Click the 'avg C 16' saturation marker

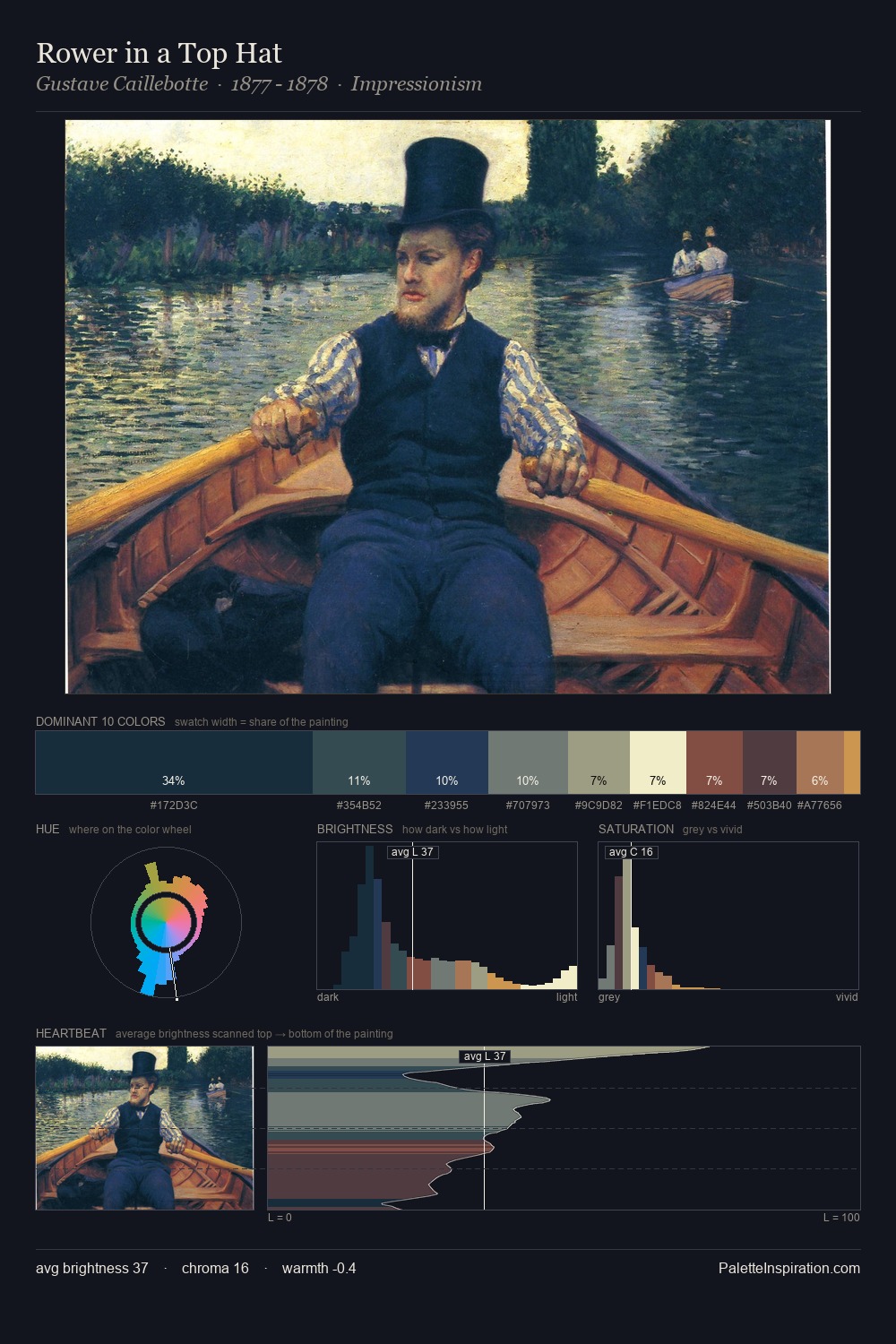click(631, 851)
